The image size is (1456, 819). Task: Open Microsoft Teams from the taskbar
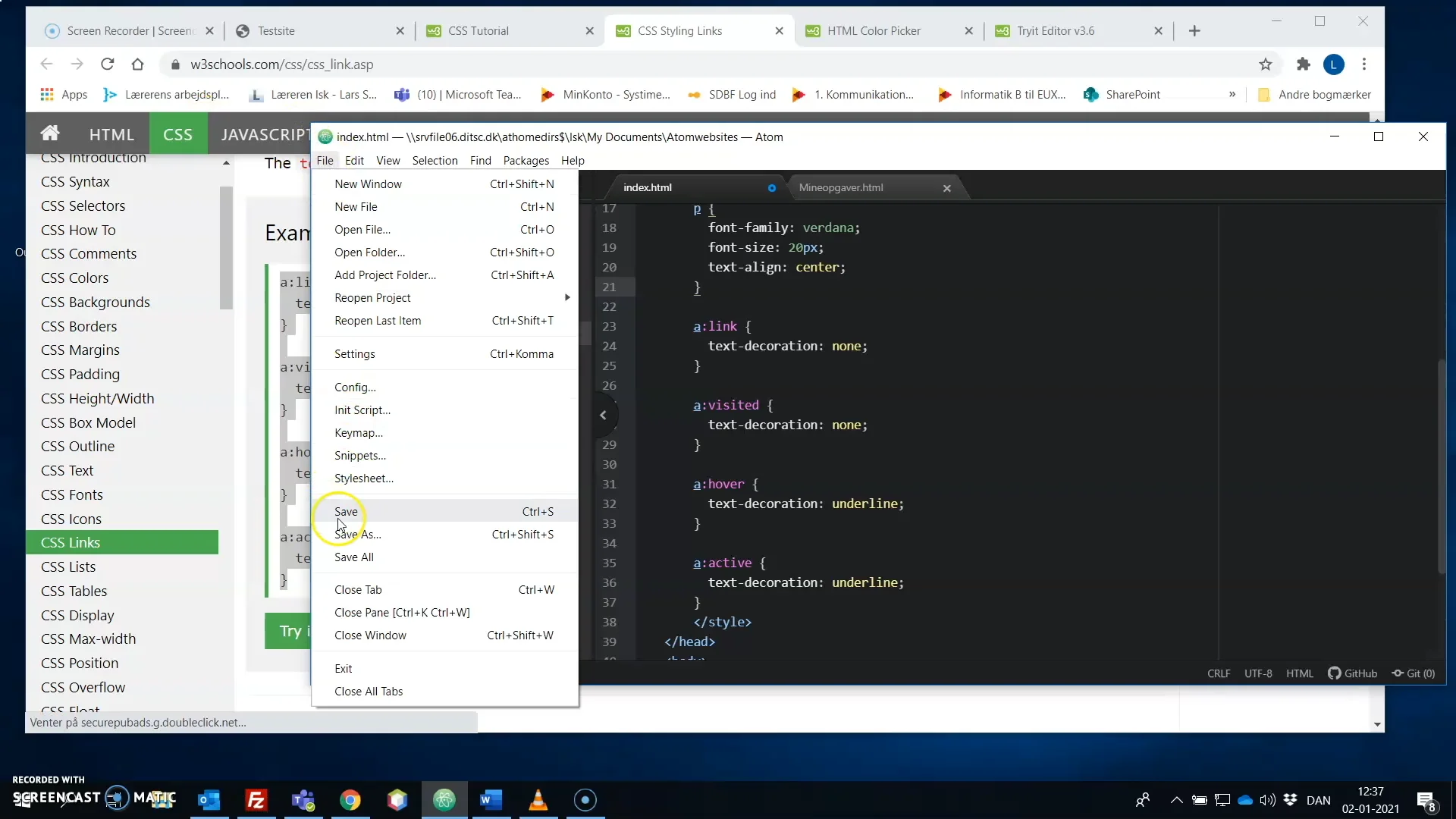point(303,800)
